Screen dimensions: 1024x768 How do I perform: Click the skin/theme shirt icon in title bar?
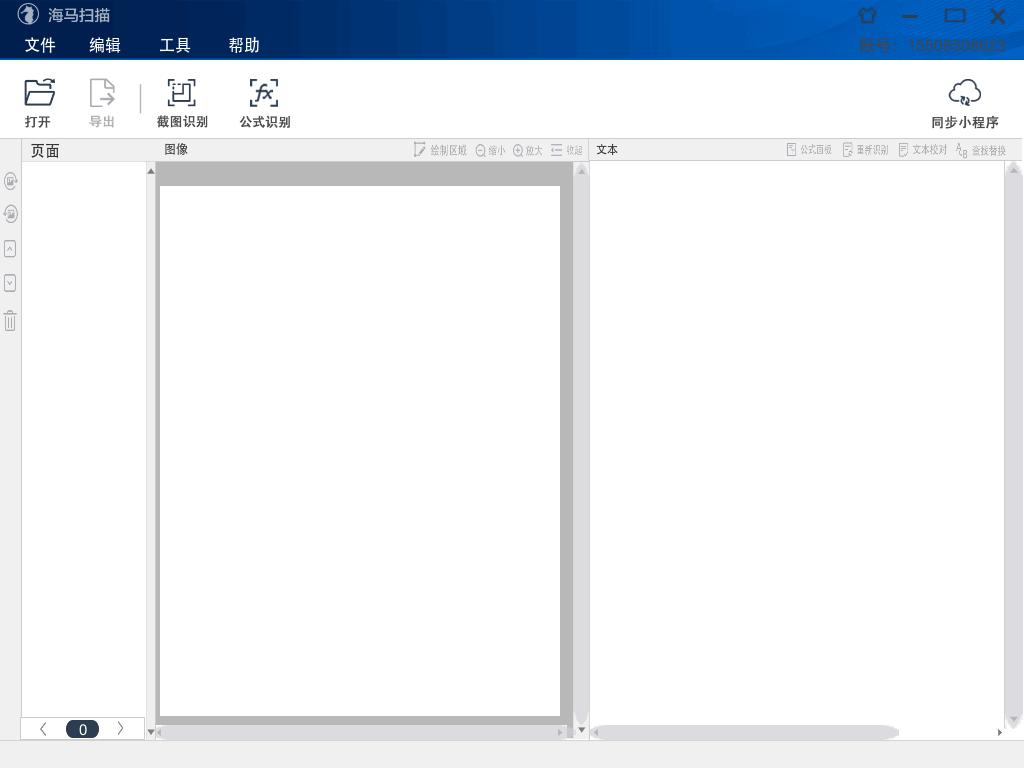[867, 16]
